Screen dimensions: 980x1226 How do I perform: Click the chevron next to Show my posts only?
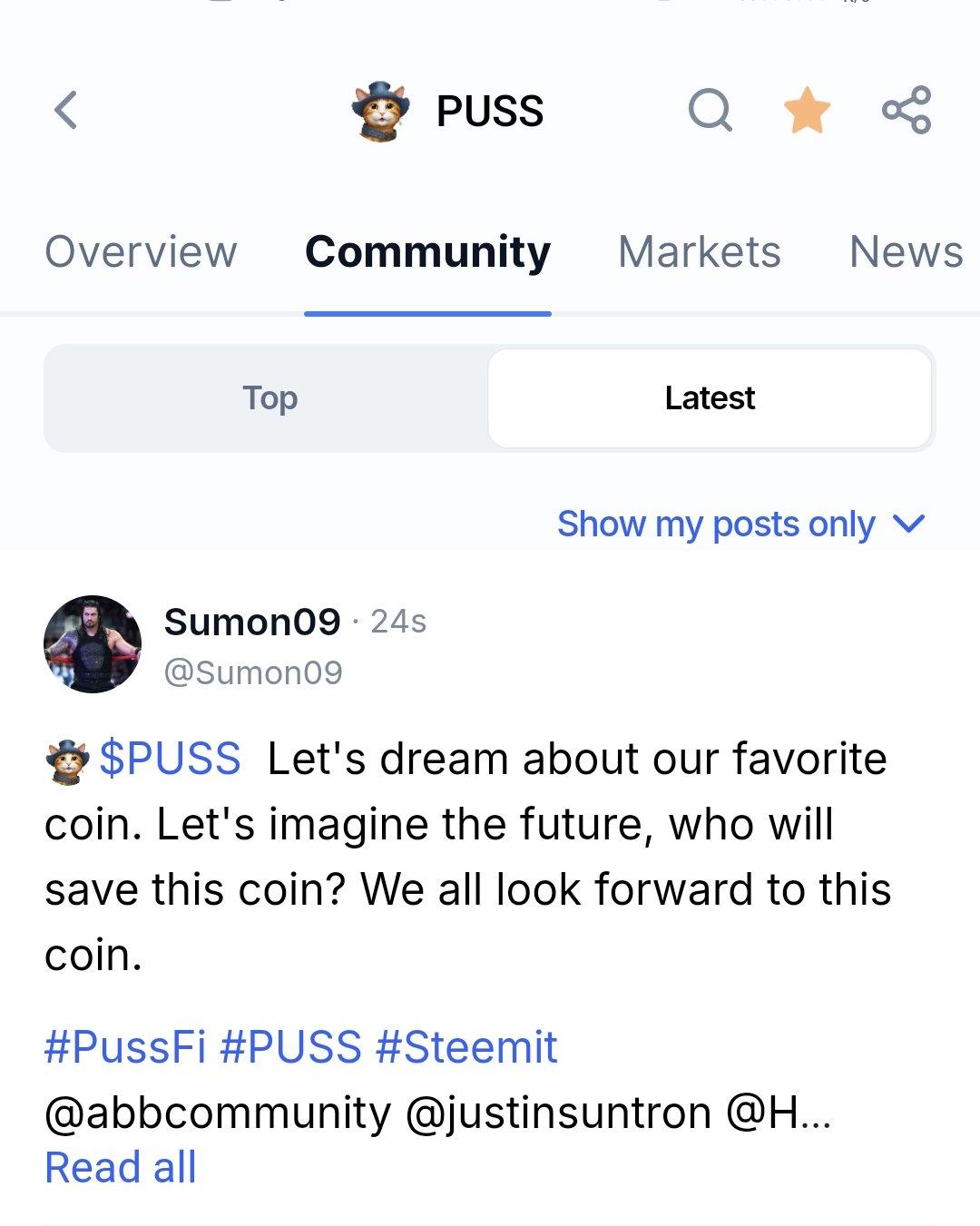coord(908,524)
